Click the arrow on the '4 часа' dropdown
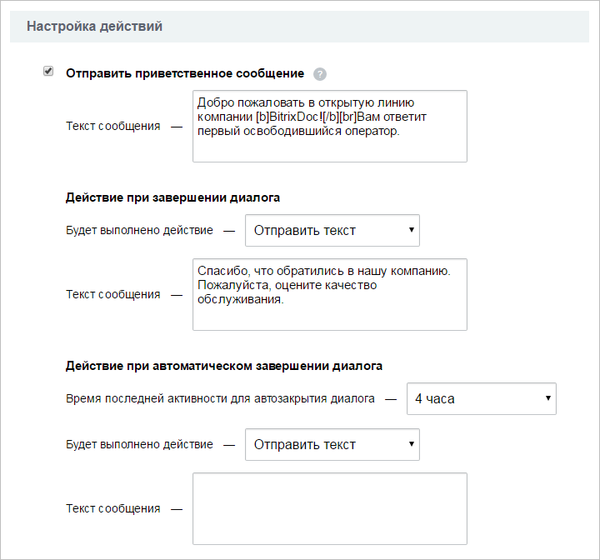Screen dimensions: 600x560 [548, 398]
